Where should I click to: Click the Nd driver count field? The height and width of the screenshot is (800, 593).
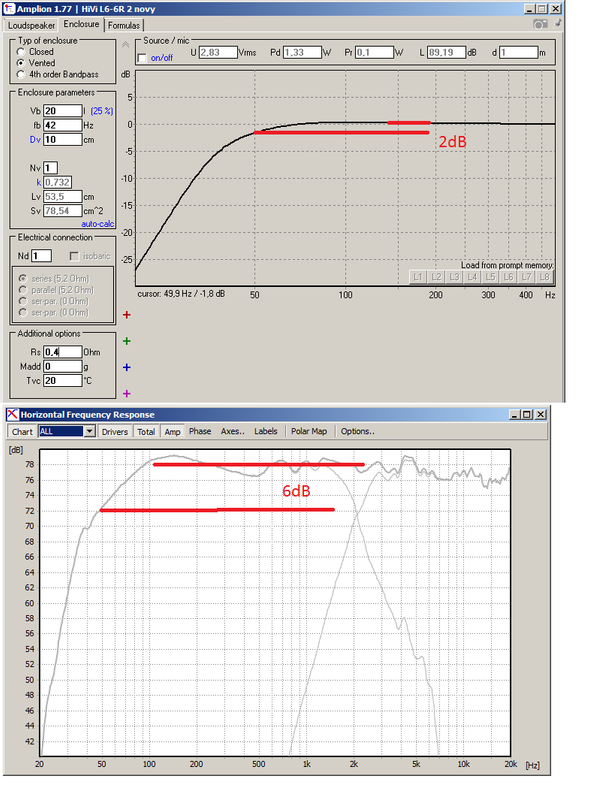click(41, 256)
